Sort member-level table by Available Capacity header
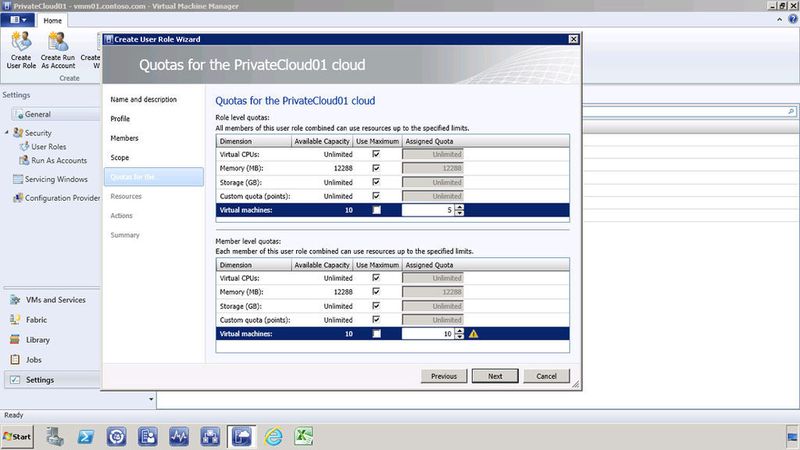Screen dimensions: 800x450 click(322, 265)
